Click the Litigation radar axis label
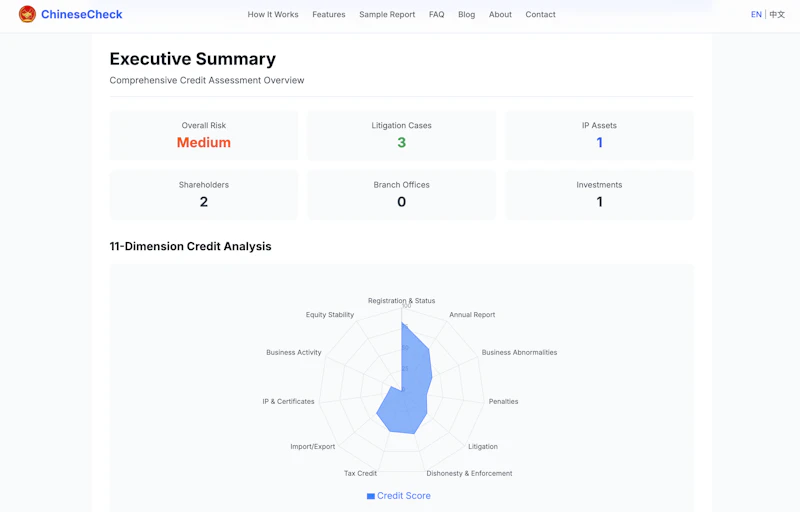Screen dimensions: 800x512 click(x=483, y=446)
